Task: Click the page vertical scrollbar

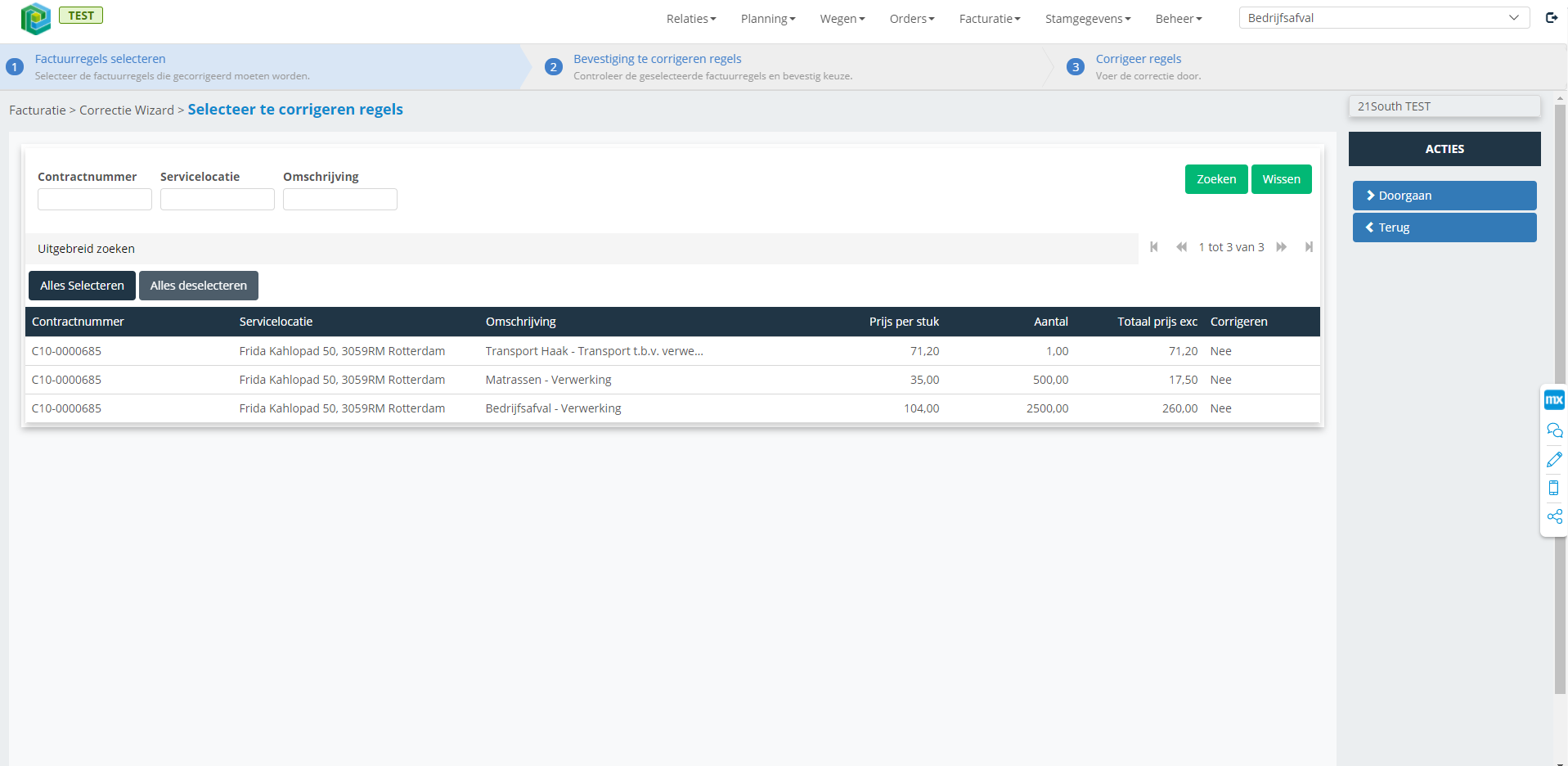Action: [1561, 399]
